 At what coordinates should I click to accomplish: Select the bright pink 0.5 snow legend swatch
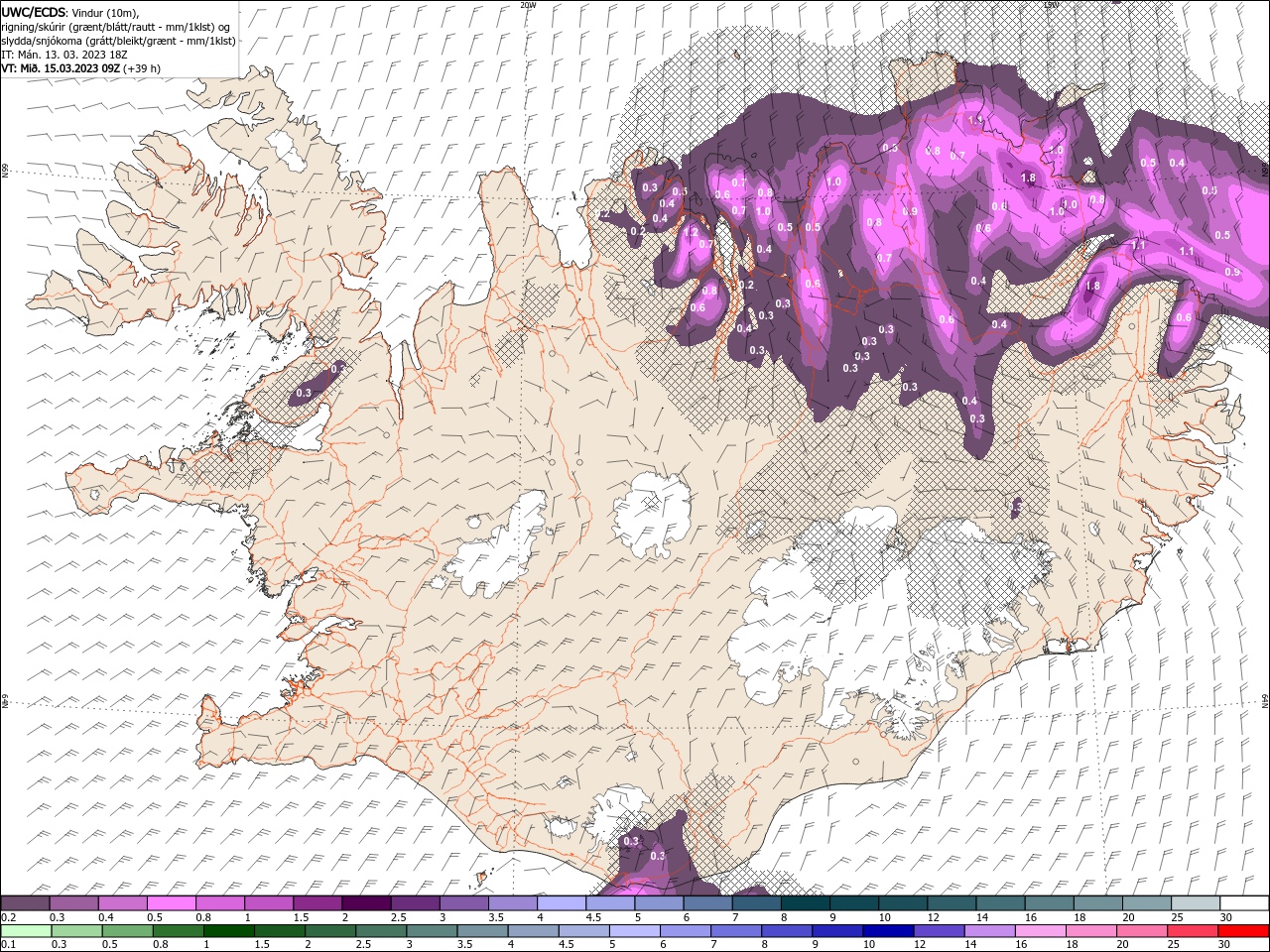point(172,903)
